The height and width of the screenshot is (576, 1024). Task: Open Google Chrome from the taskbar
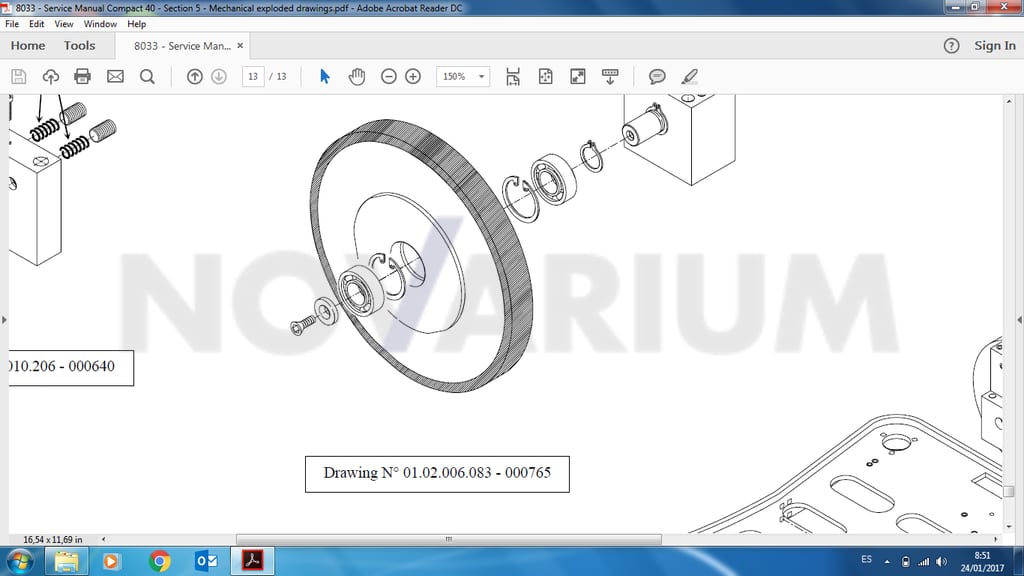pyautogui.click(x=159, y=562)
